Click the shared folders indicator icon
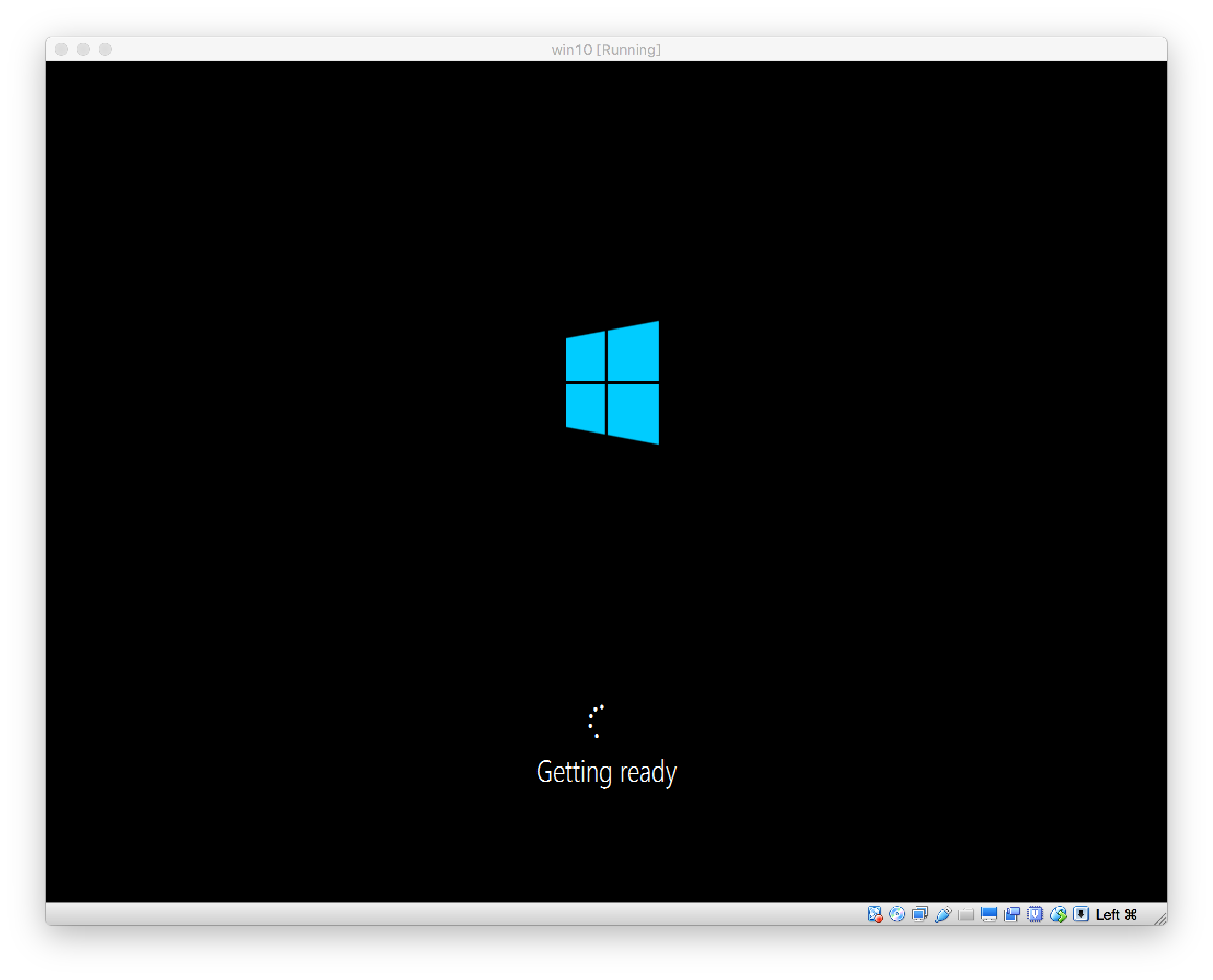The height and width of the screenshot is (980, 1213). tap(966, 914)
